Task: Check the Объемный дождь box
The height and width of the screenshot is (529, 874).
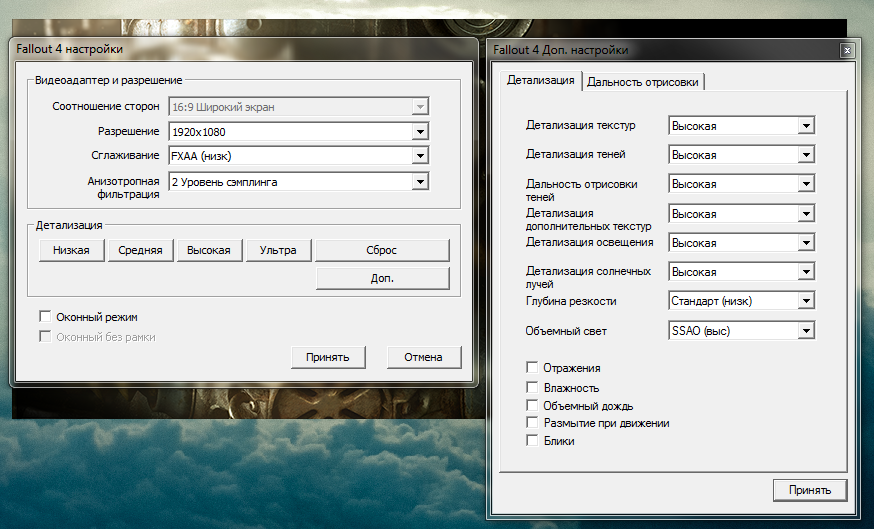Action: pyautogui.click(x=532, y=405)
